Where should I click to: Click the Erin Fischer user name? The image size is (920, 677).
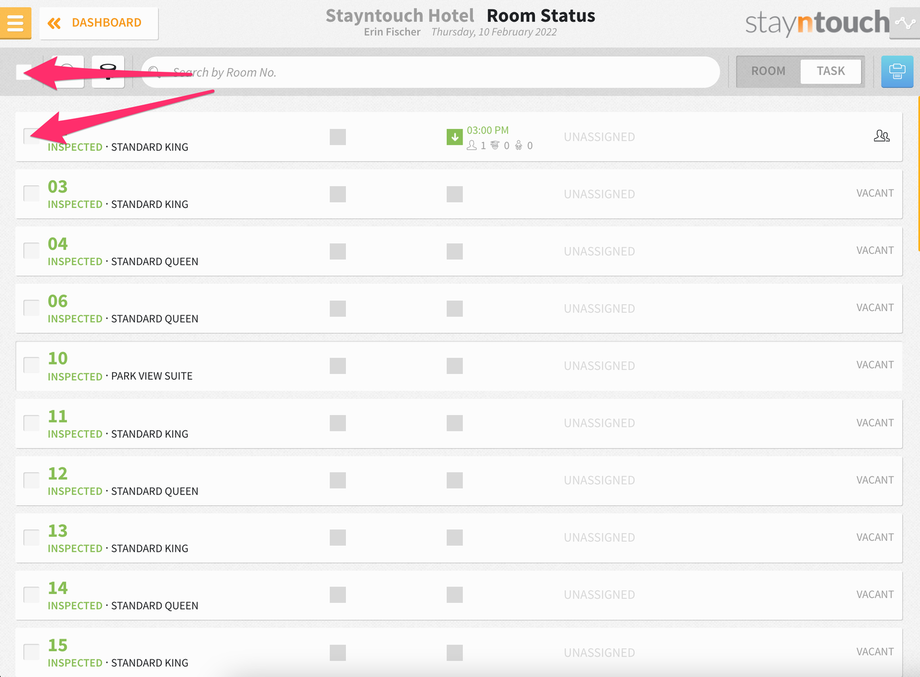click(392, 32)
